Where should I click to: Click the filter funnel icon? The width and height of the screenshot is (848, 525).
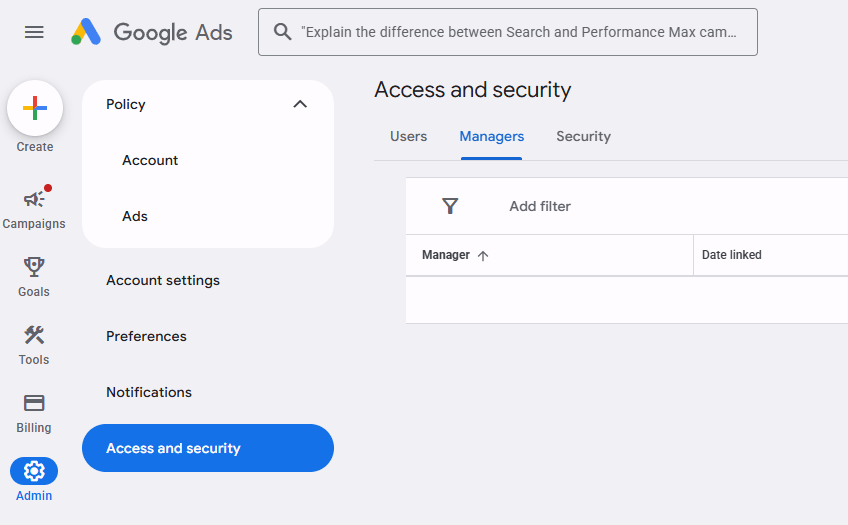(450, 206)
